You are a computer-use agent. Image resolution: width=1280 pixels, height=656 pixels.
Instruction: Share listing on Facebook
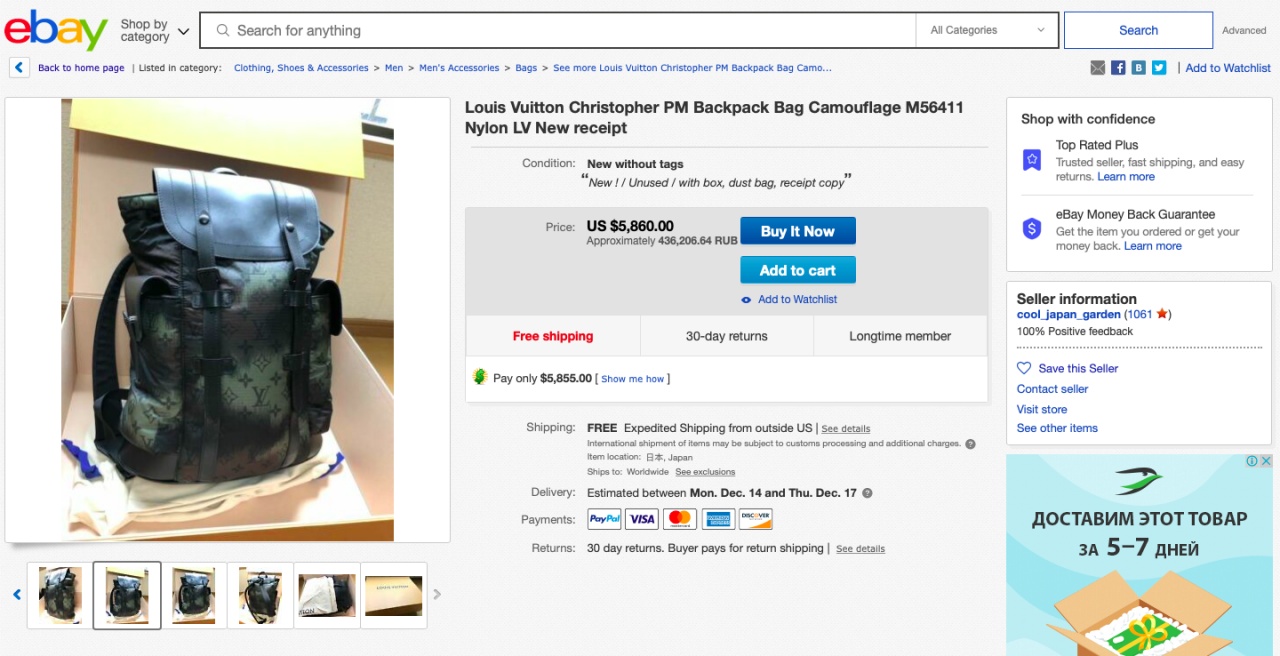point(1118,68)
